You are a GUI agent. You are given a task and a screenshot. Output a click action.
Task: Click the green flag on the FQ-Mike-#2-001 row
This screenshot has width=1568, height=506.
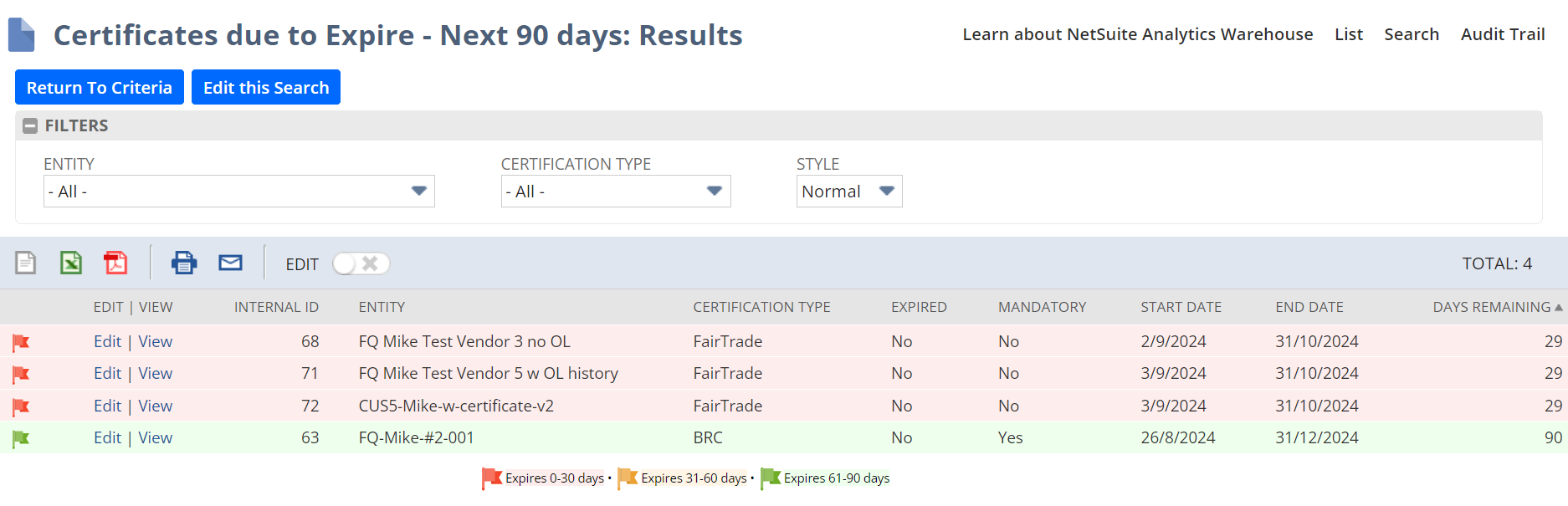coord(21,438)
